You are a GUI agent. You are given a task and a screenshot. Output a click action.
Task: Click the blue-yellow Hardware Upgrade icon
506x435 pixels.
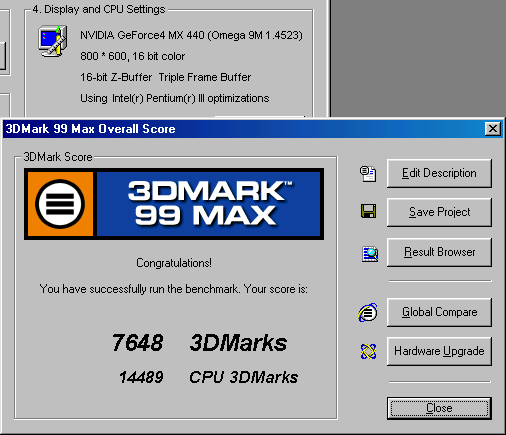368,351
